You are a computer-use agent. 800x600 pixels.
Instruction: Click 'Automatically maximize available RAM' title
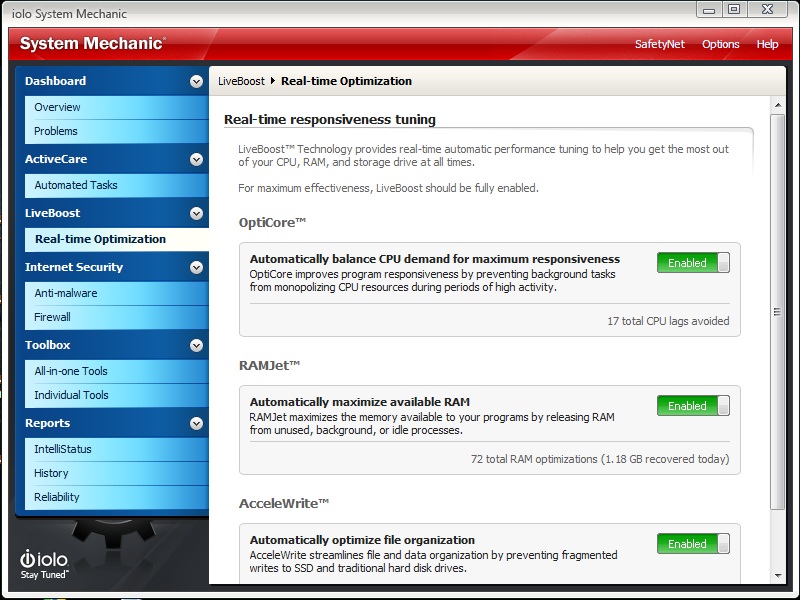(360, 402)
